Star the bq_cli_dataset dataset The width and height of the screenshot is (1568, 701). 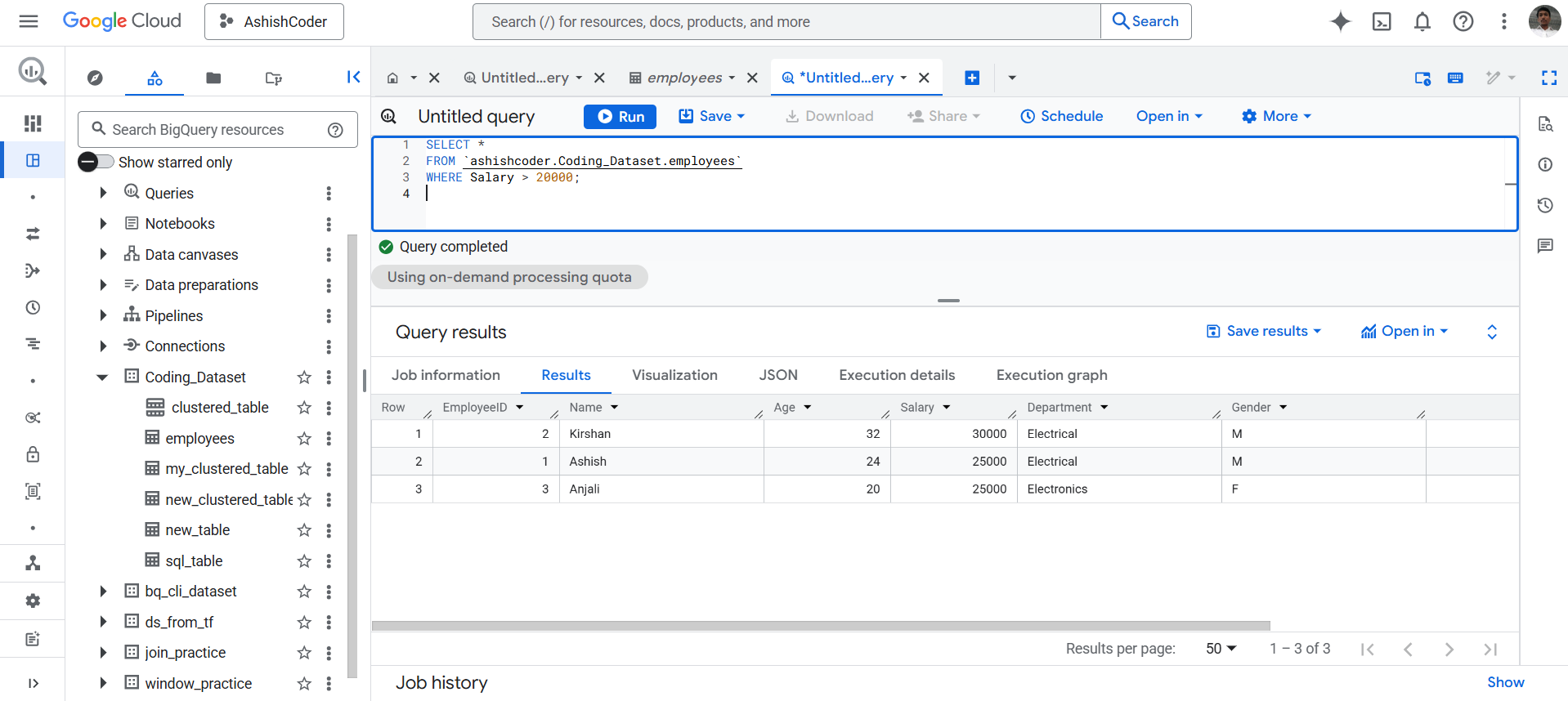[304, 592]
